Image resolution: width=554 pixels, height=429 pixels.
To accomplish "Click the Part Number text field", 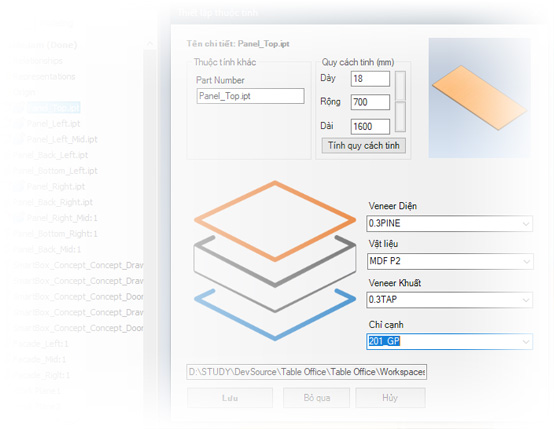I will 250,96.
